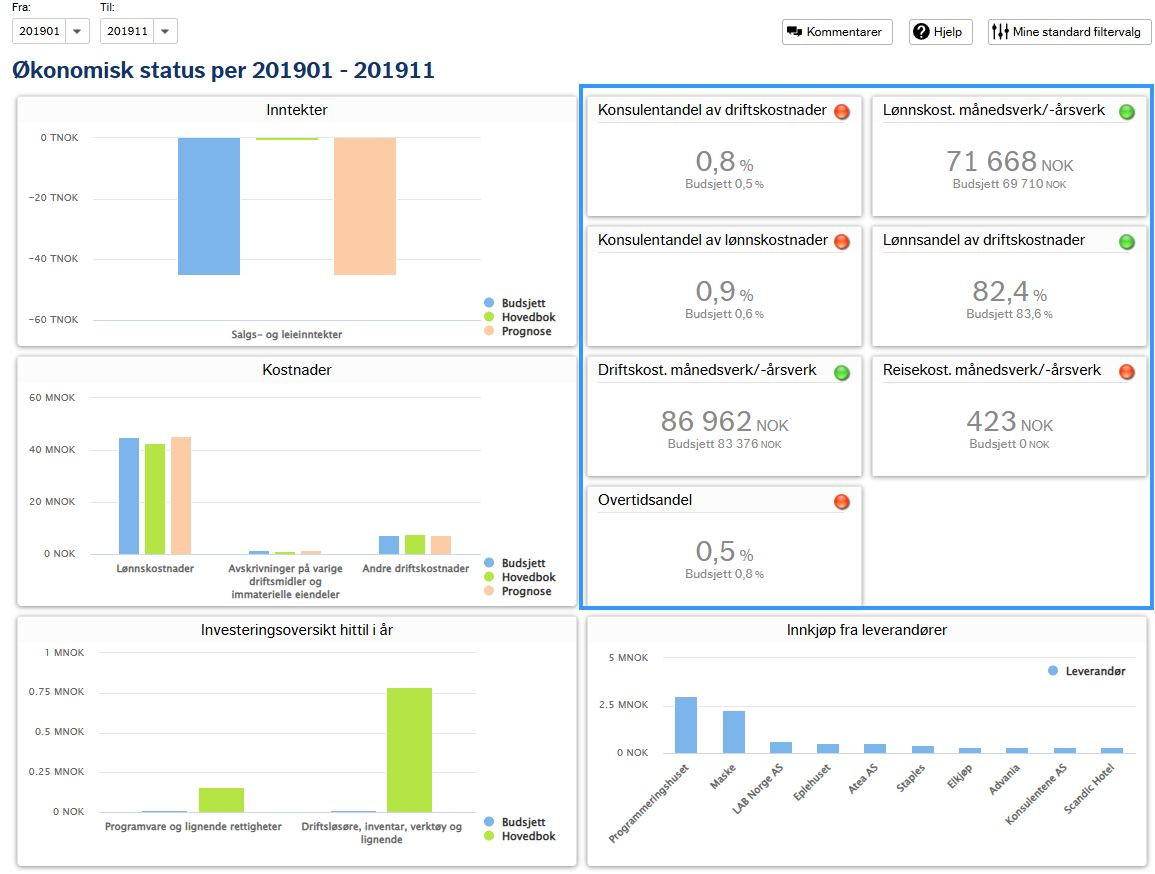Click the question mark Hjelp icon

coord(921,32)
